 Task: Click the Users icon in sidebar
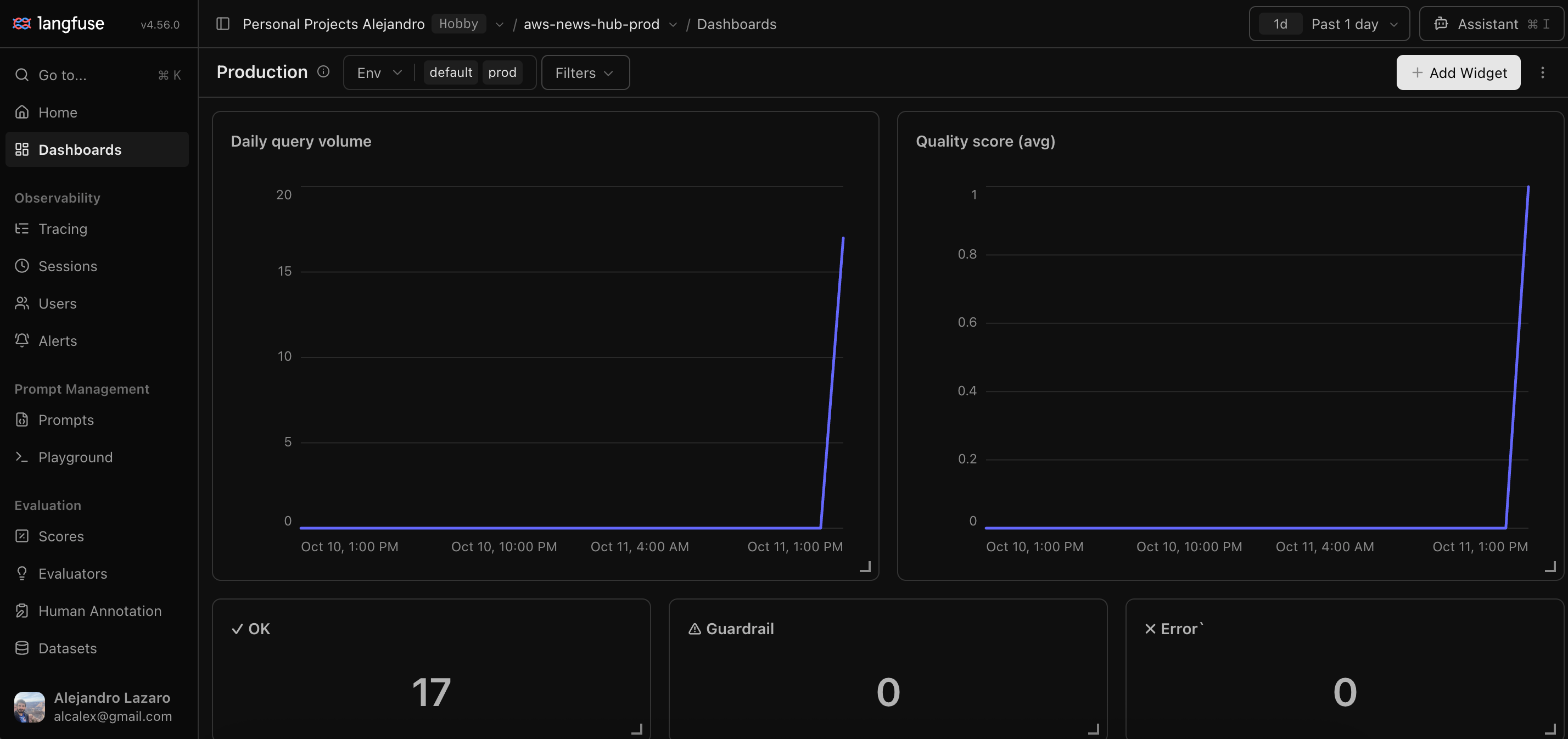pyautogui.click(x=22, y=303)
